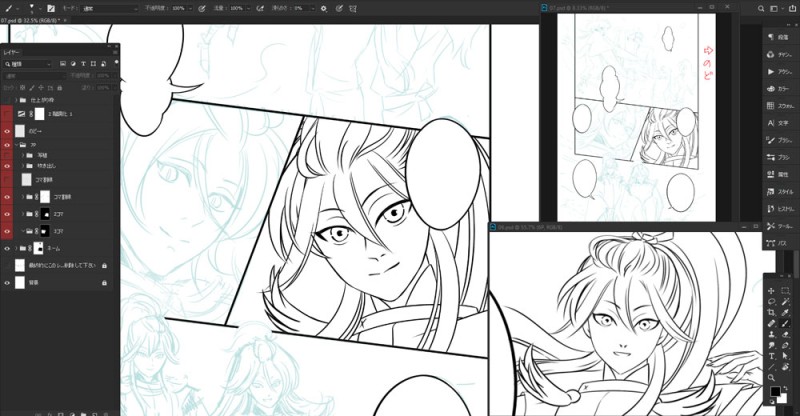This screenshot has width=800, height=416.
Task: Select the Lasso tool
Action: coord(771,302)
